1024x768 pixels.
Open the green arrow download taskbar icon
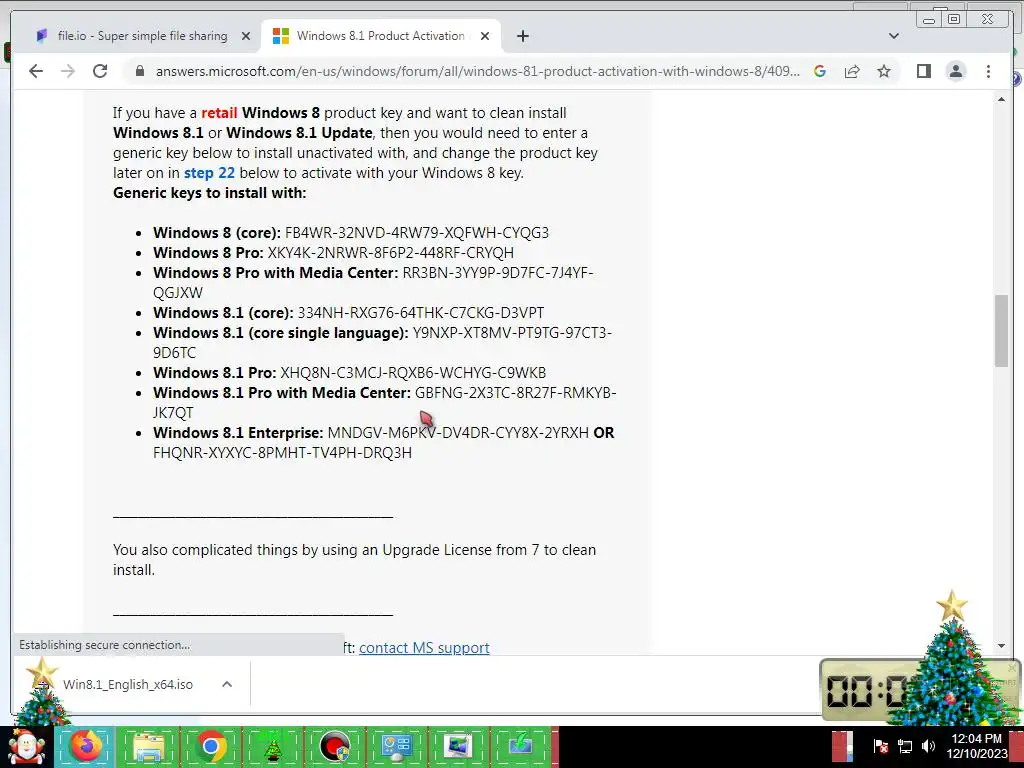click(x=520, y=746)
